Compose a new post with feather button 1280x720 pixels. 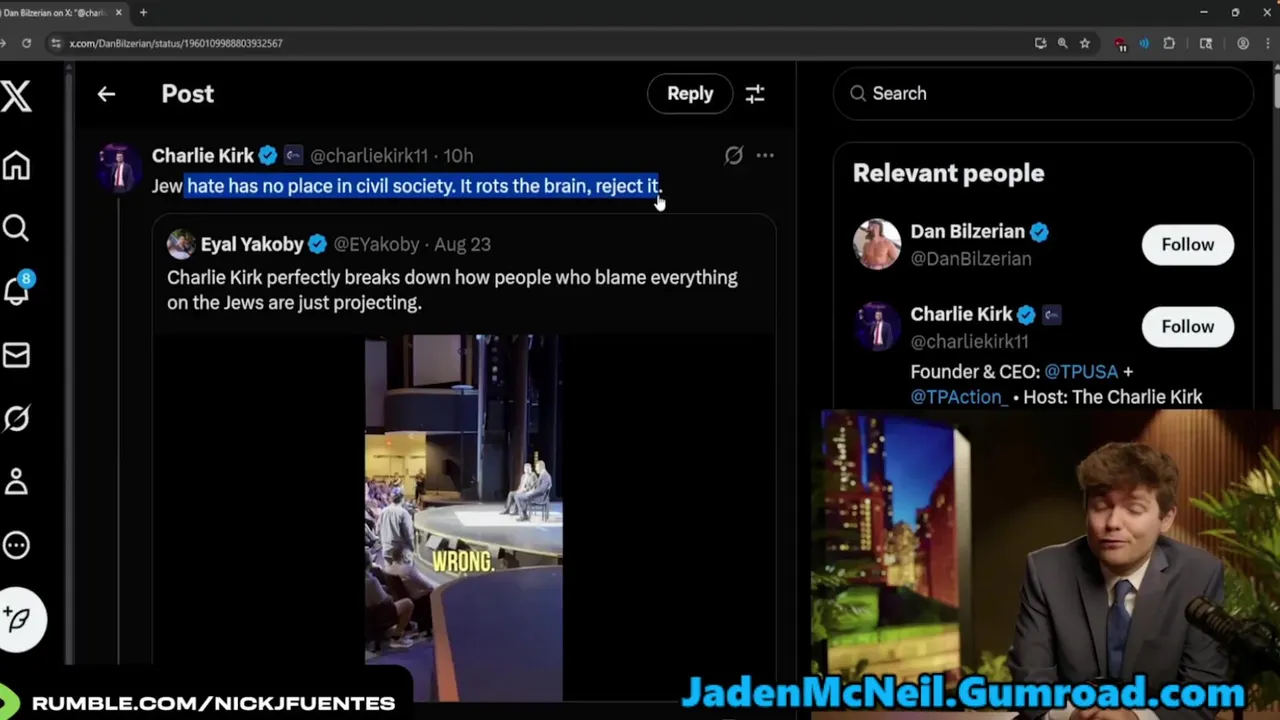coord(18,620)
